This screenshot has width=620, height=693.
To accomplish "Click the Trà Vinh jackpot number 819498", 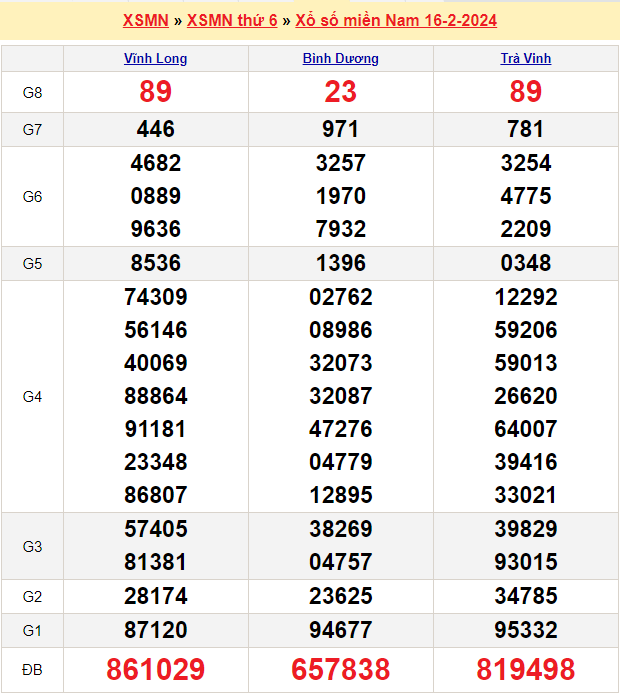I will click(525, 669).
